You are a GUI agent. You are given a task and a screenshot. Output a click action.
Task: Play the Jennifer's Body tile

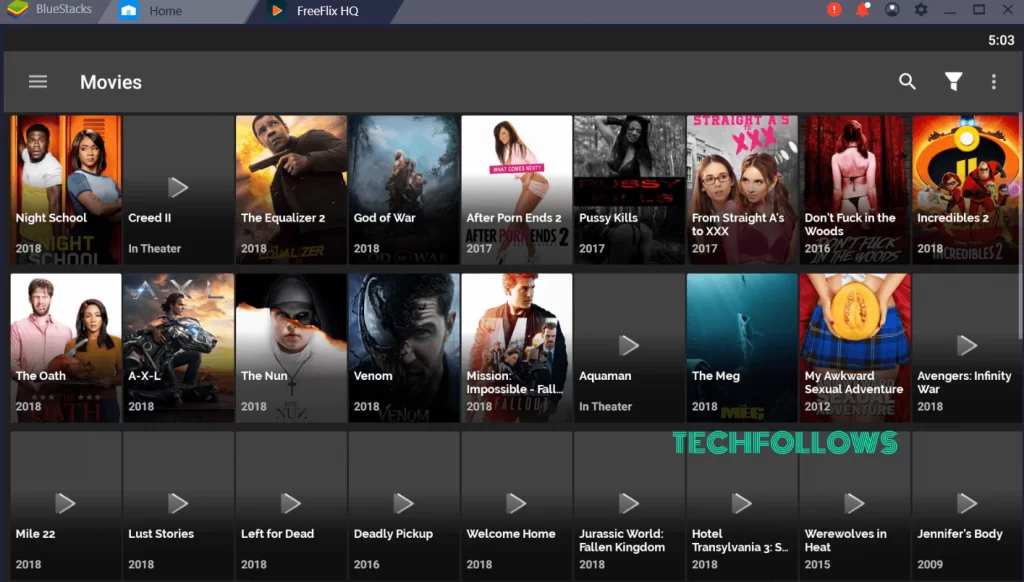(966, 506)
